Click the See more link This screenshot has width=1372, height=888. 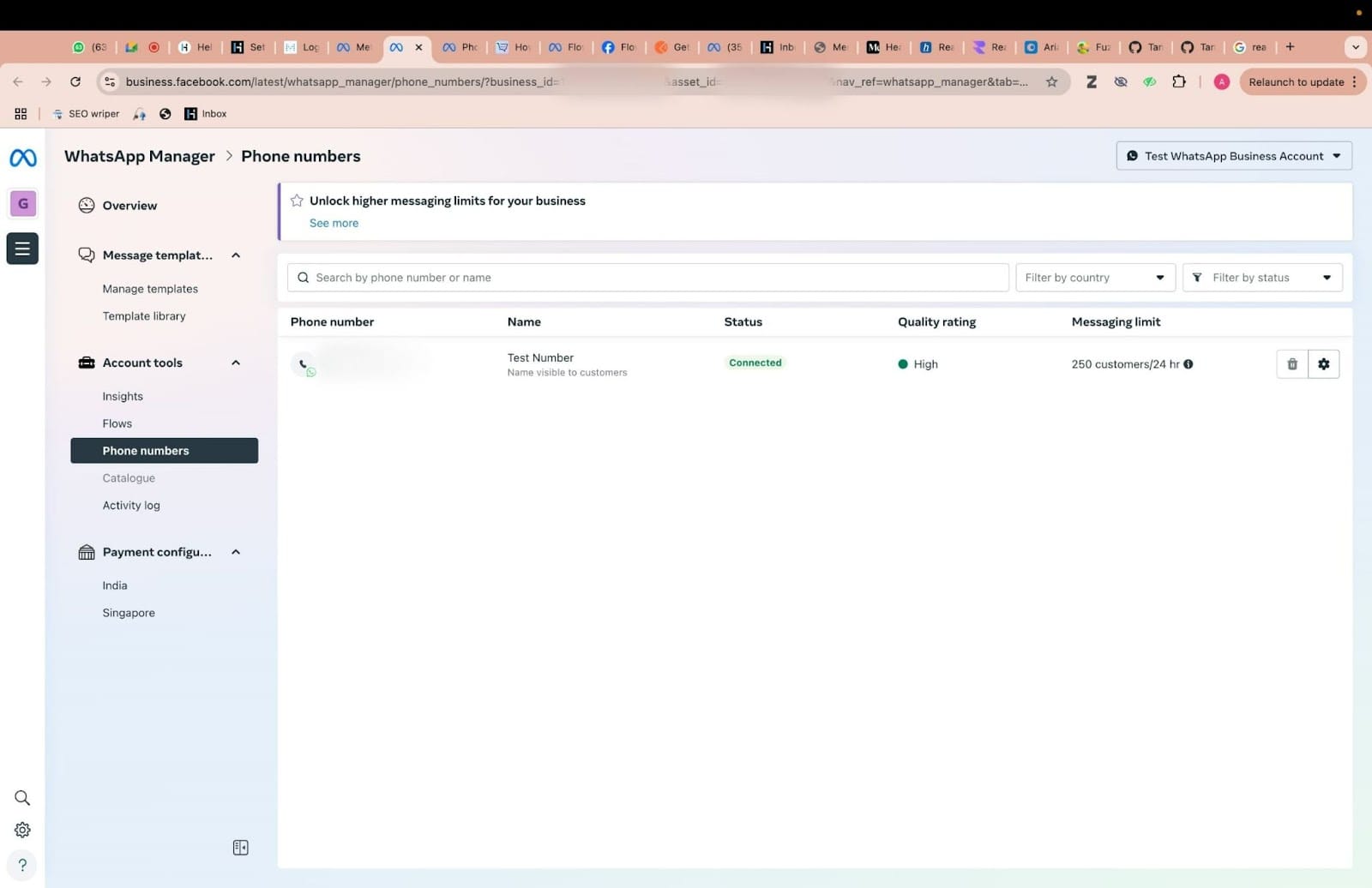tap(334, 223)
